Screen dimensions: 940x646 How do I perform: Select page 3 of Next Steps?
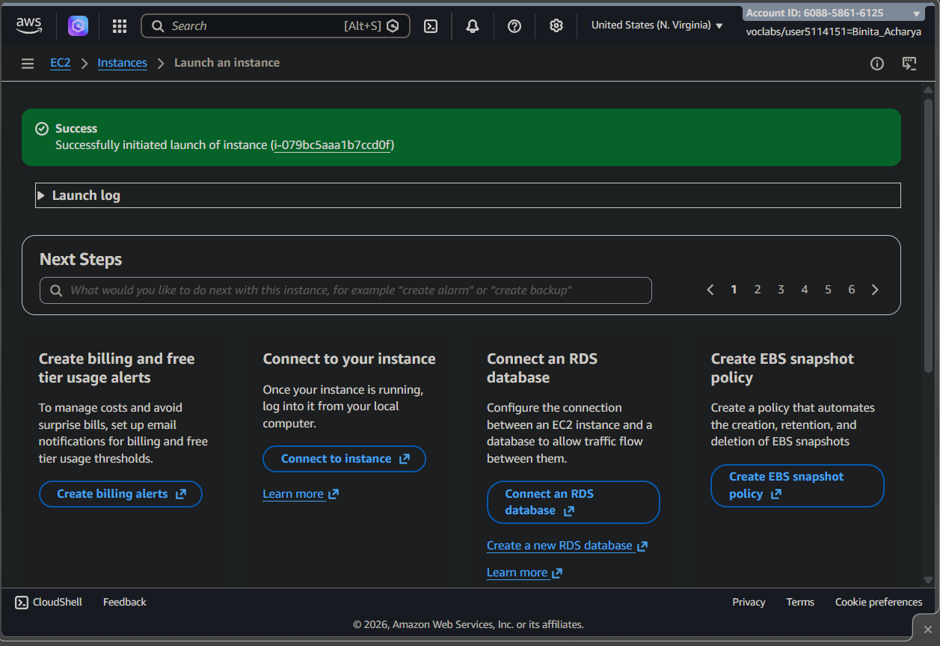coord(781,290)
